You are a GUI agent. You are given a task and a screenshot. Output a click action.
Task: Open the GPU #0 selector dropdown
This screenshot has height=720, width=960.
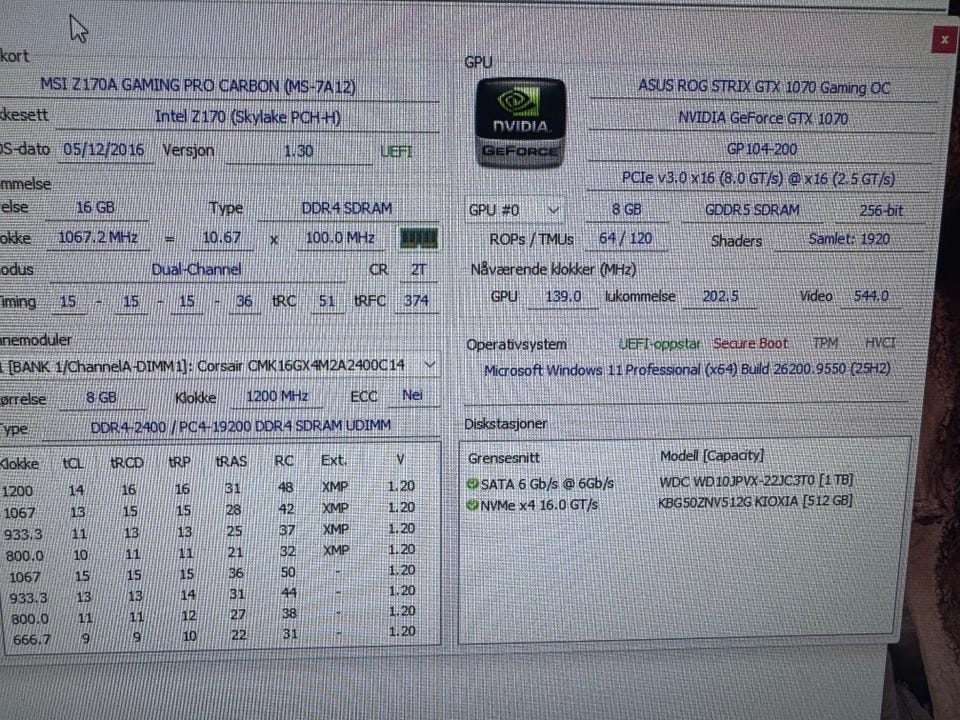(x=514, y=210)
